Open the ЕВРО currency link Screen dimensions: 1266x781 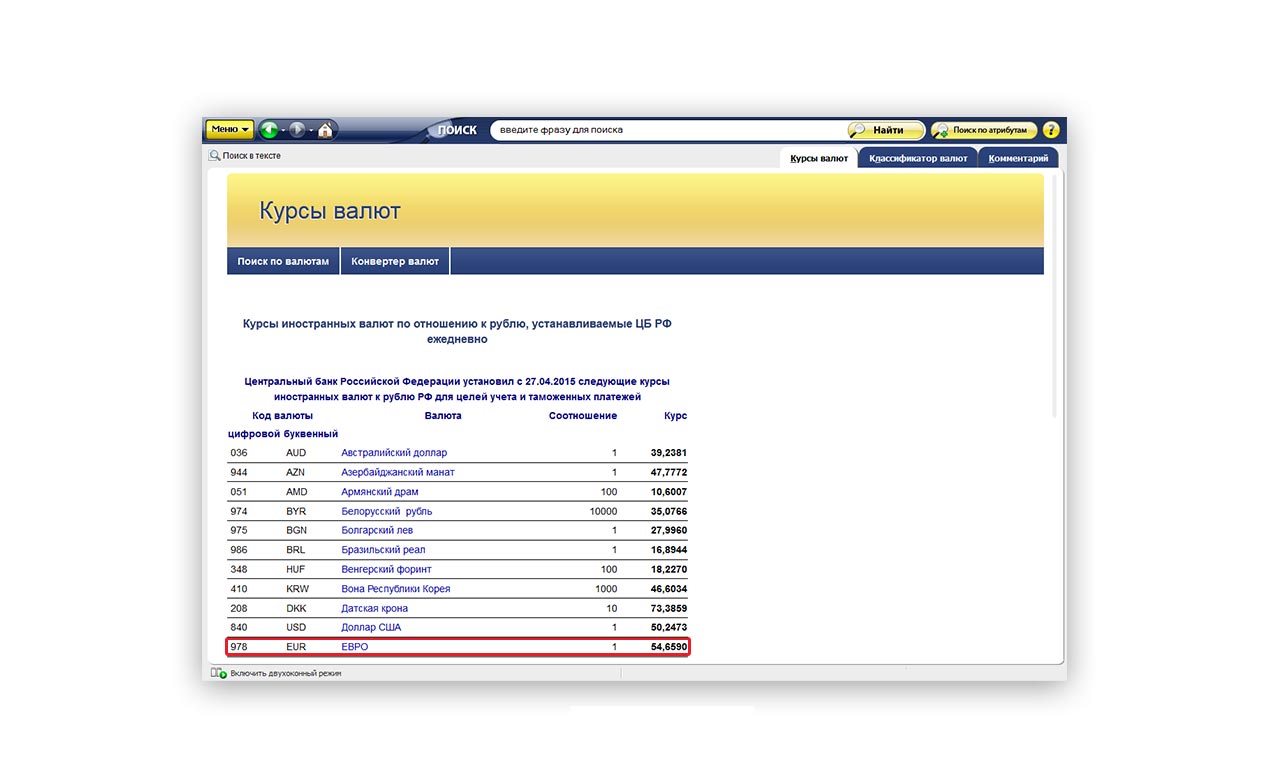click(355, 647)
